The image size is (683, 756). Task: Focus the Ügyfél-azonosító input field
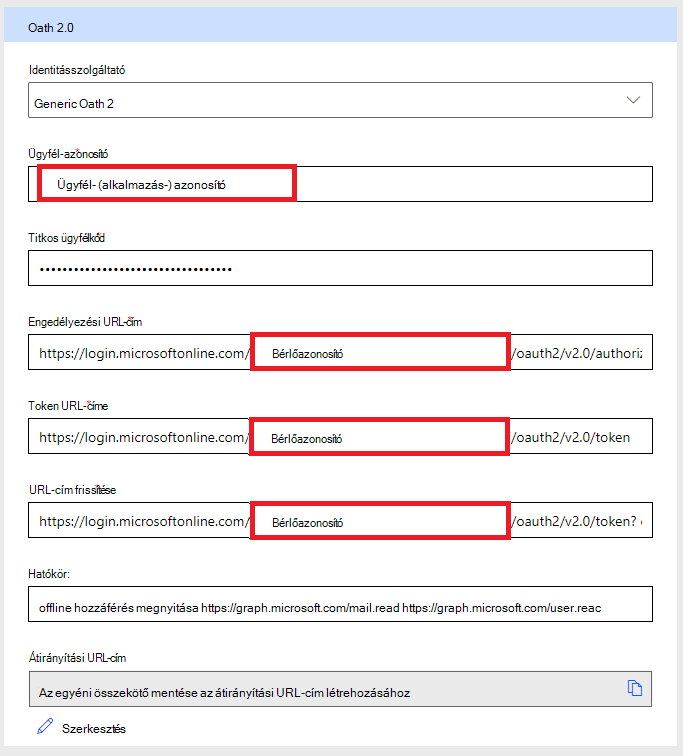pyautogui.click(x=340, y=184)
